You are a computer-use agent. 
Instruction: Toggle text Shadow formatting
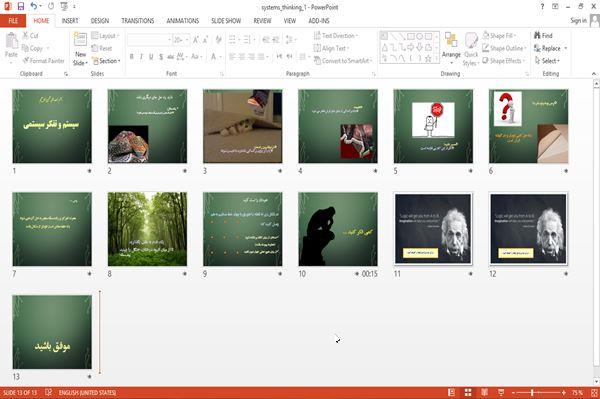coord(161,57)
